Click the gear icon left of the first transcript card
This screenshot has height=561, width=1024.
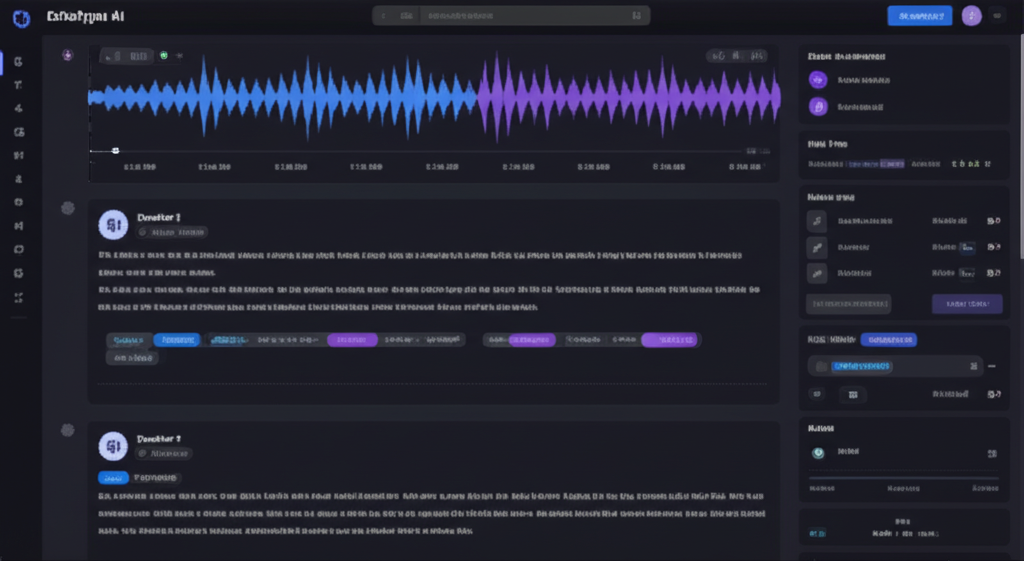(67, 208)
